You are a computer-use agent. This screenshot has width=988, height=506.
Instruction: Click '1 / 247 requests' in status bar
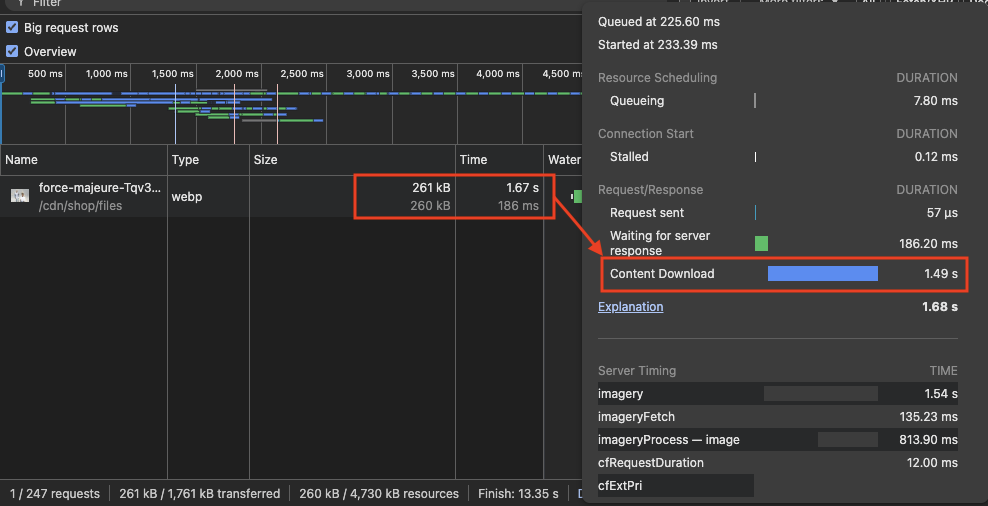click(x=55, y=493)
